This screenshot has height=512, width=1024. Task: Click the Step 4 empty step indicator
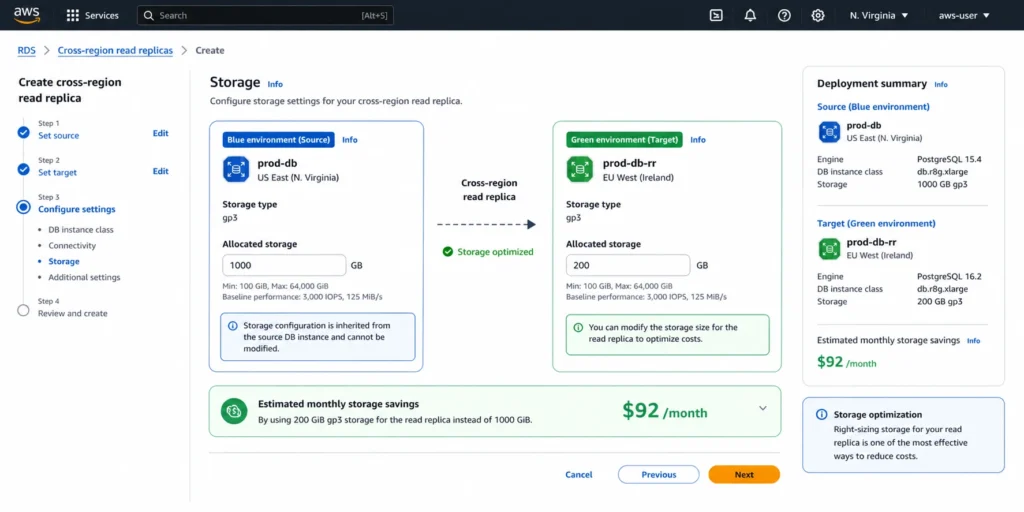(x=24, y=310)
